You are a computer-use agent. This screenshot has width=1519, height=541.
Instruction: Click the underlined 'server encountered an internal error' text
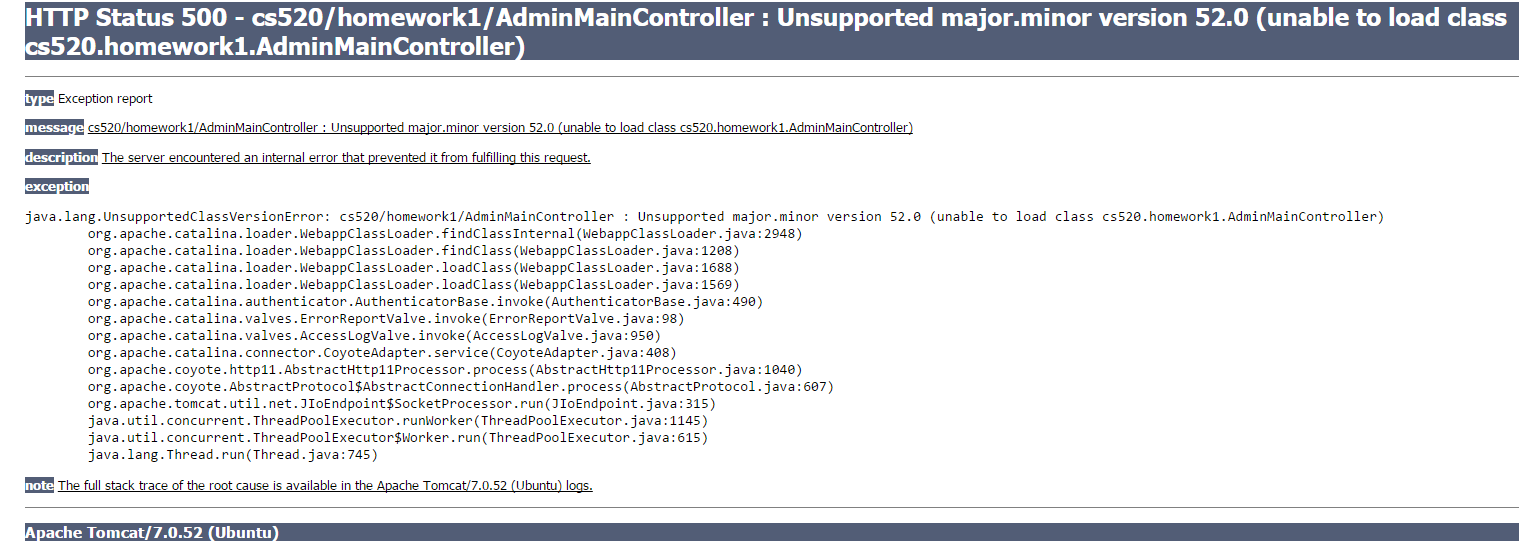pyautogui.click(x=346, y=157)
